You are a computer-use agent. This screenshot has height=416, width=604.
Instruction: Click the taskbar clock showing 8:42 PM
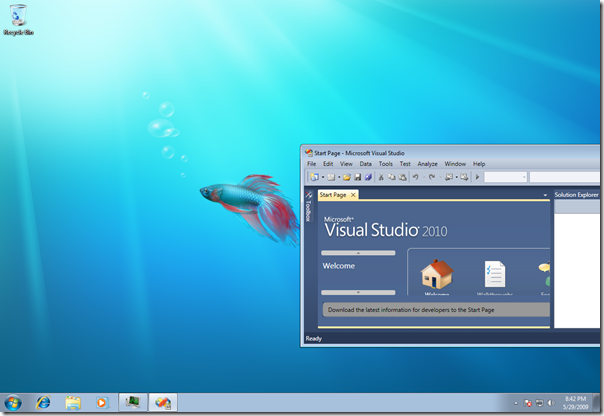[576, 402]
